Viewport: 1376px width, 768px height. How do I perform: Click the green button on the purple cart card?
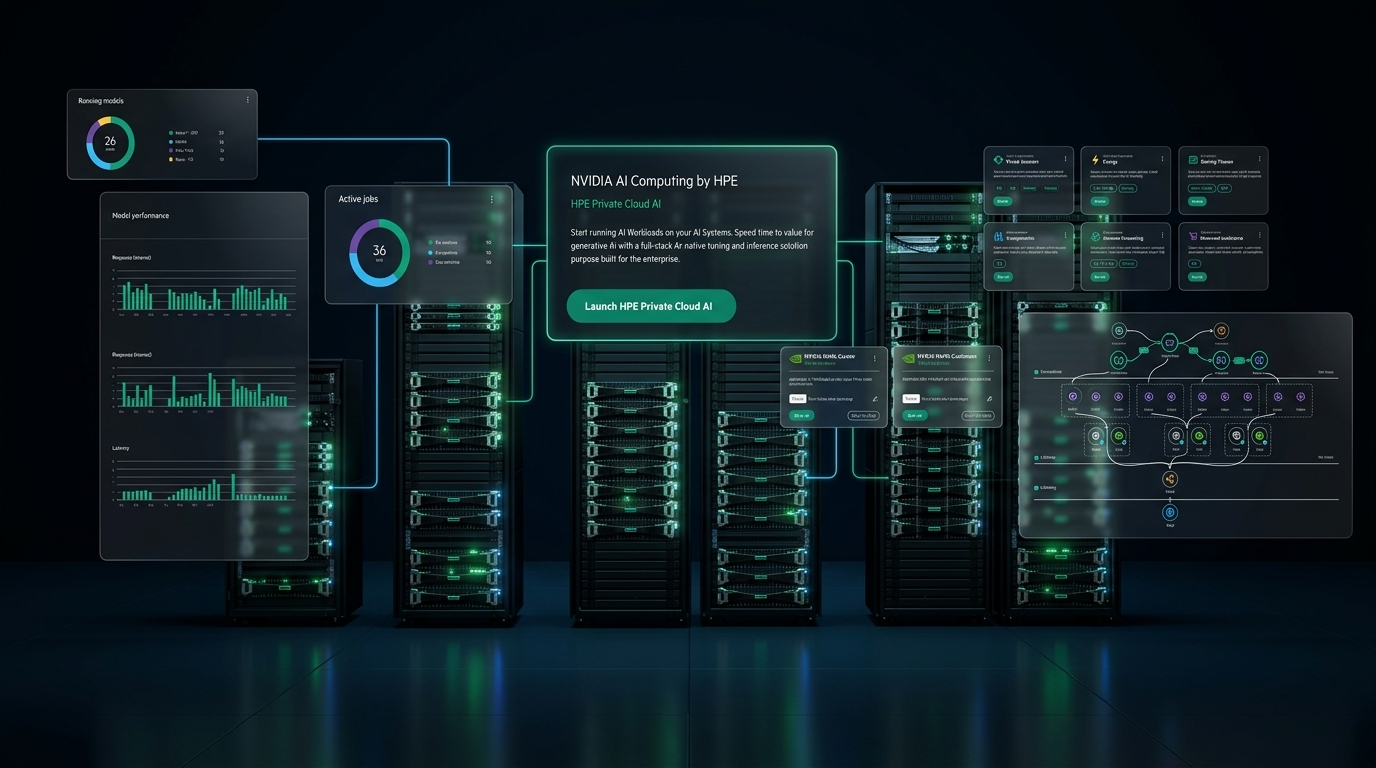click(1197, 277)
